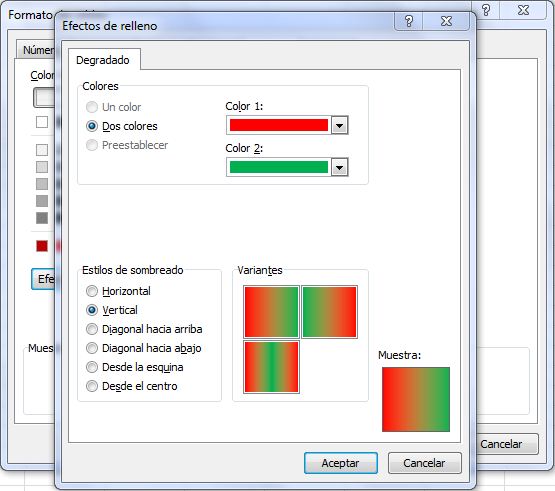This screenshot has height=491, width=555.
Task: Pick the green-to-red gradient variant
Action: (x=329, y=312)
